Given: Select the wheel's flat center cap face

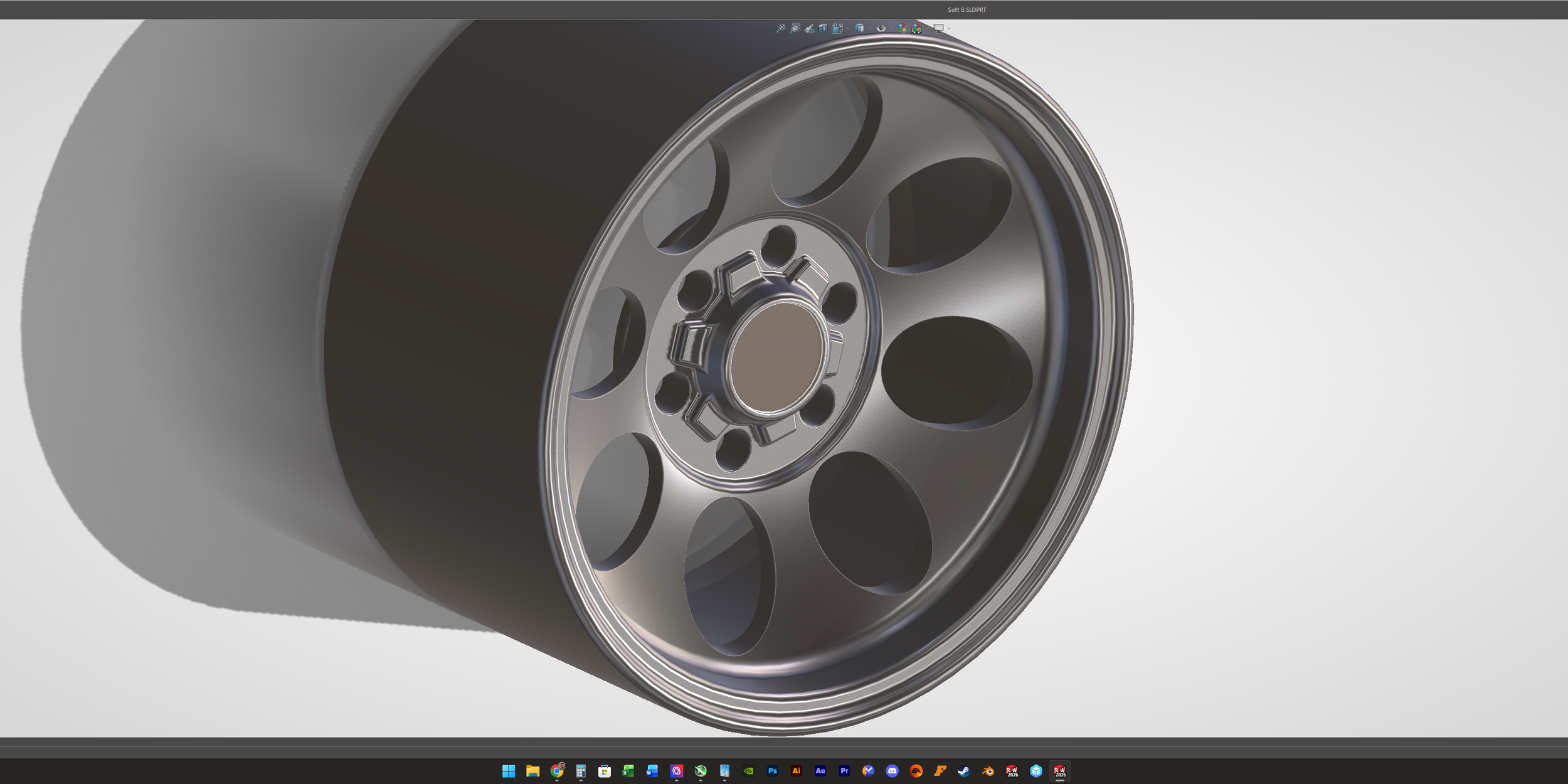Looking at the screenshot, I should coord(777,359).
